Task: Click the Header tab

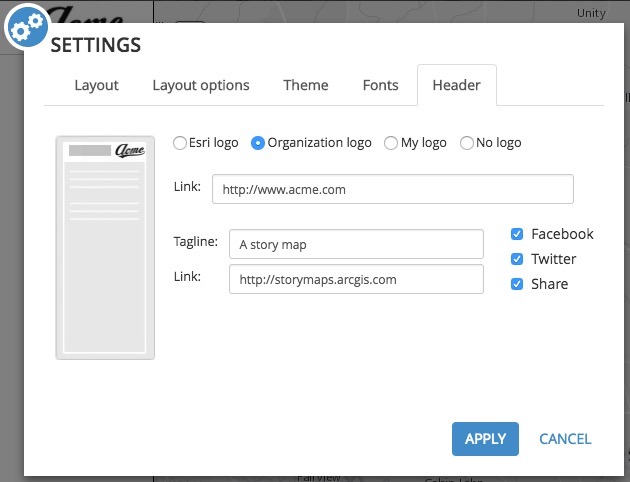Action: [456, 85]
